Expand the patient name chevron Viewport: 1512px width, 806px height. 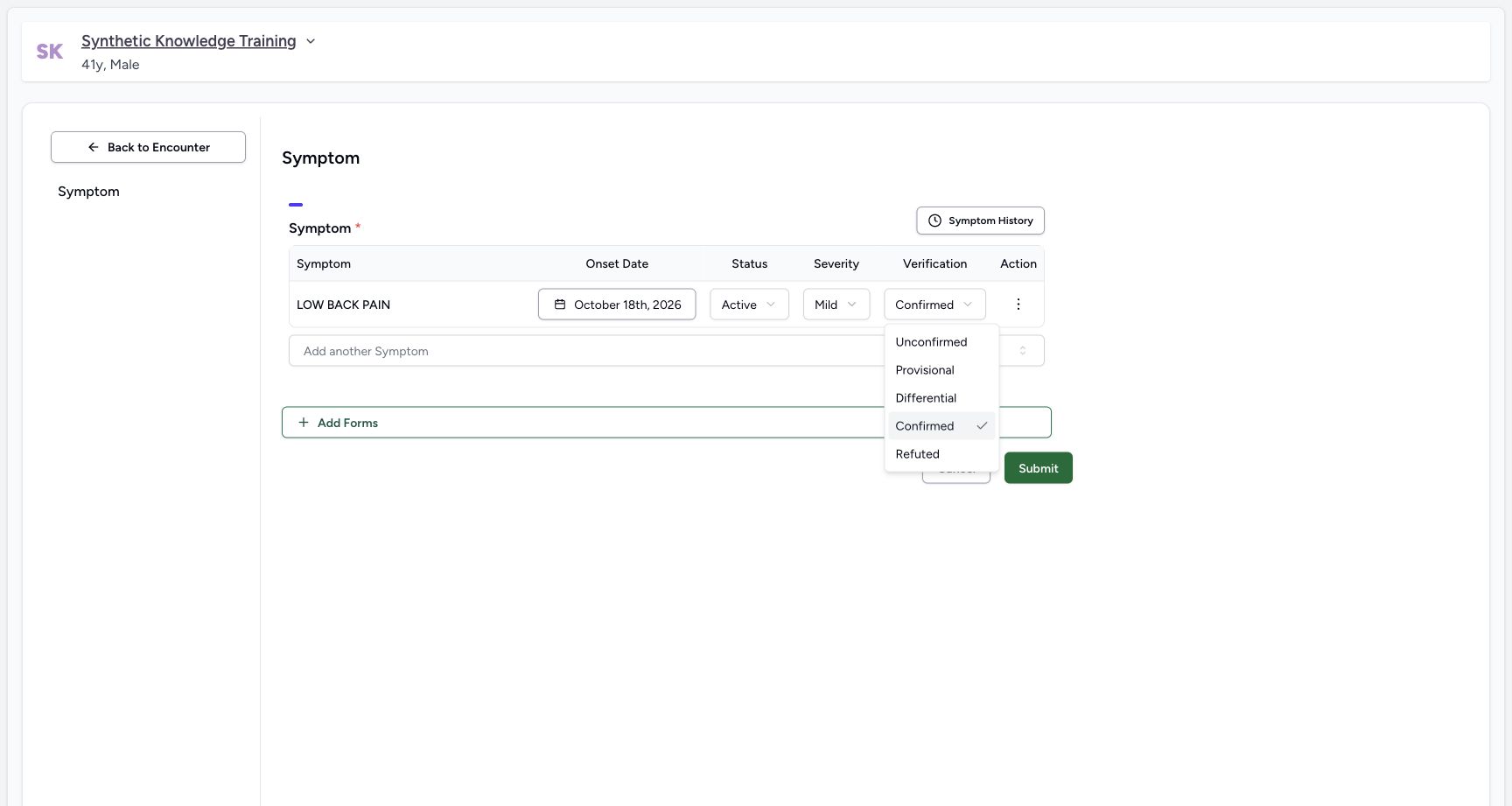pos(311,41)
